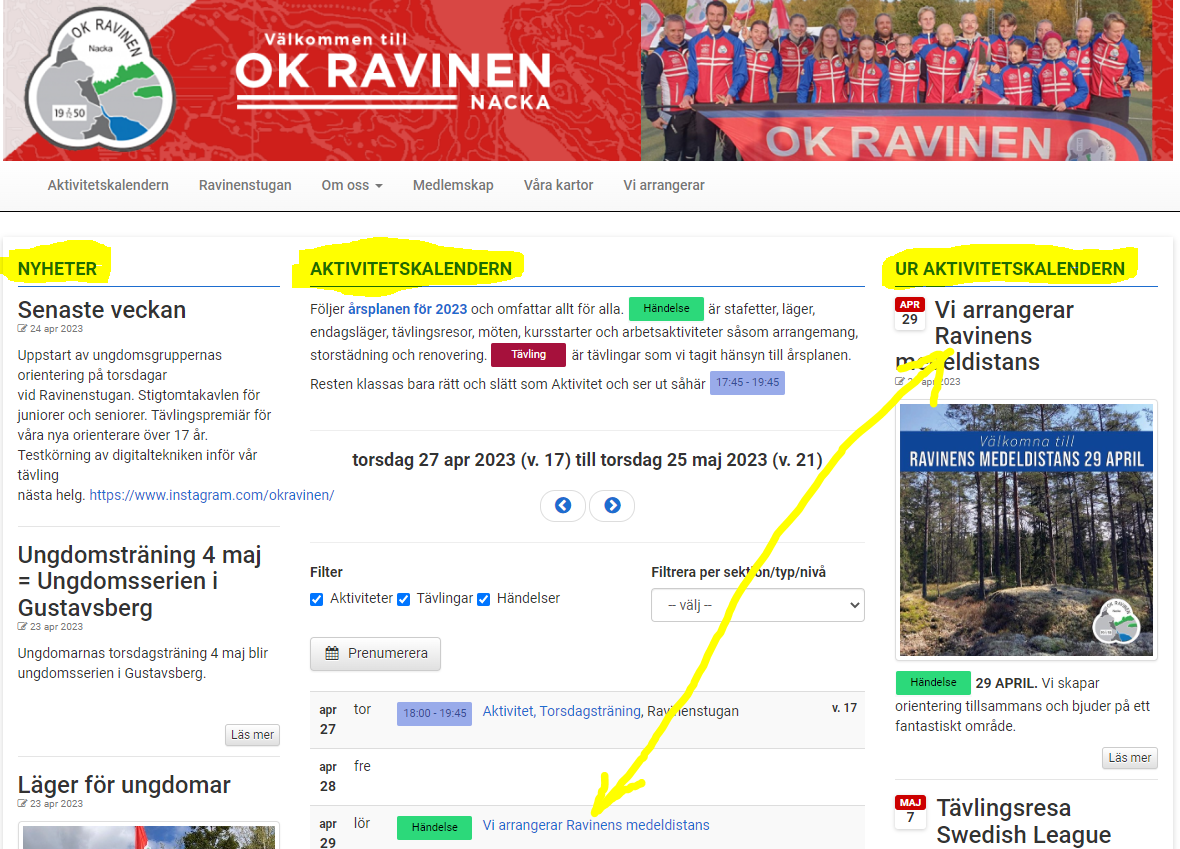Viewport: 1180px width, 849px height.
Task: Click the apr 28 fre calendar row
Action: tap(587, 777)
